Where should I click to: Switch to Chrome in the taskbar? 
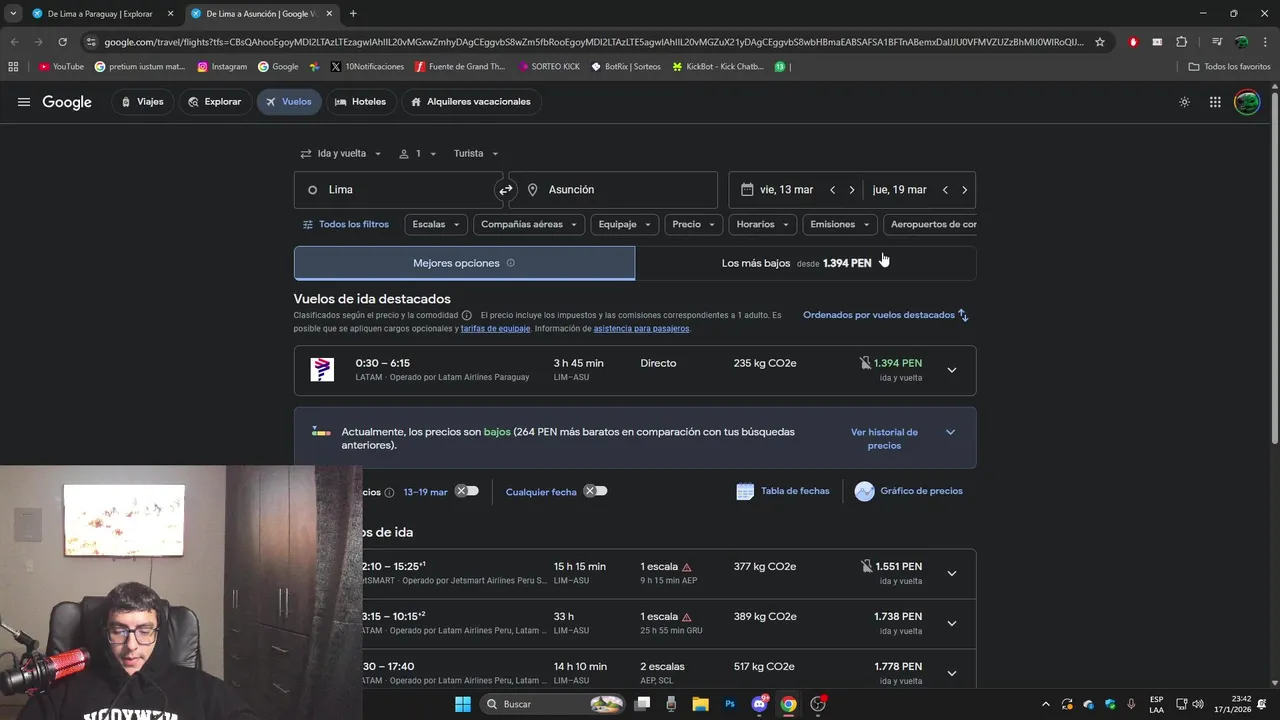click(789, 704)
